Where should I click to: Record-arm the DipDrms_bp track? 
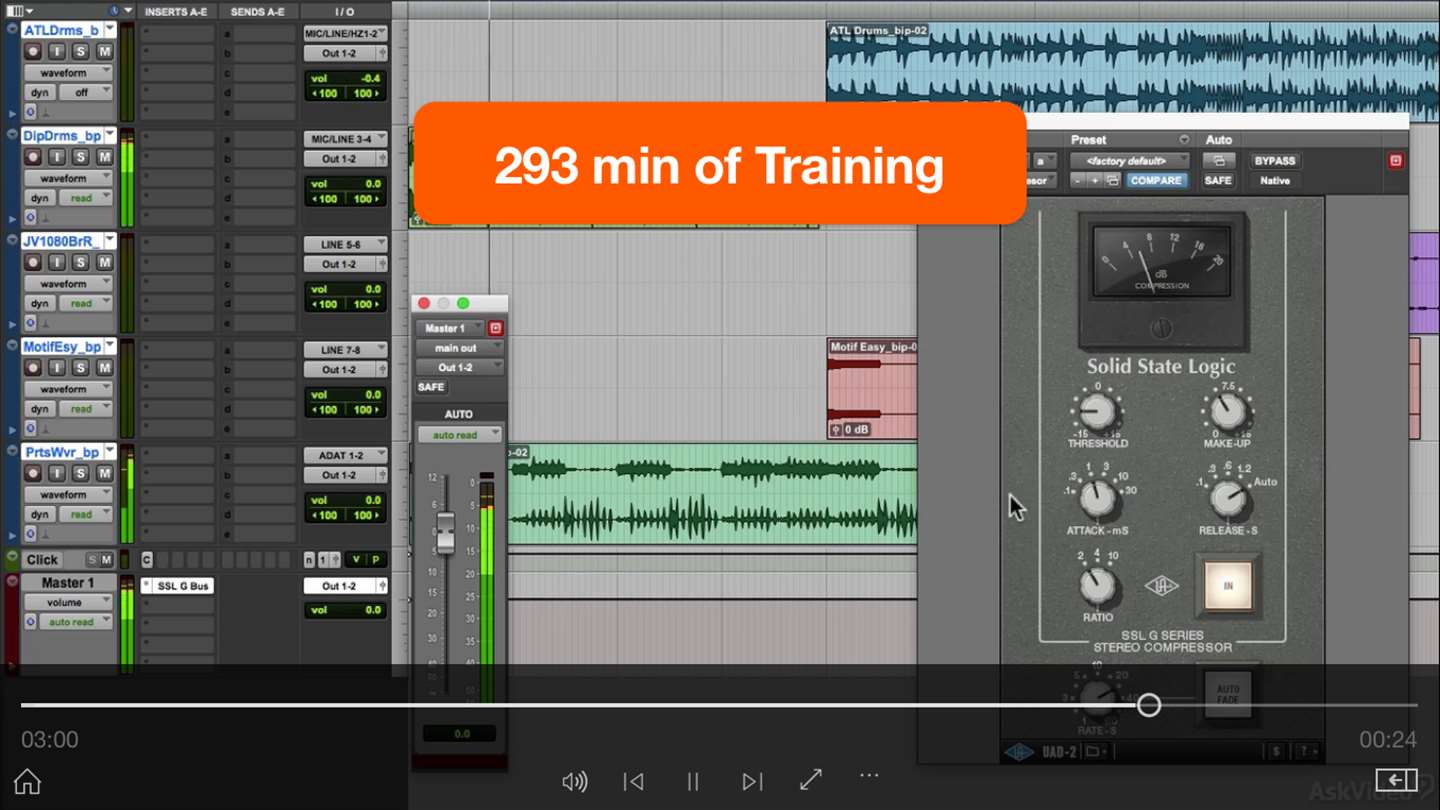tap(33, 157)
